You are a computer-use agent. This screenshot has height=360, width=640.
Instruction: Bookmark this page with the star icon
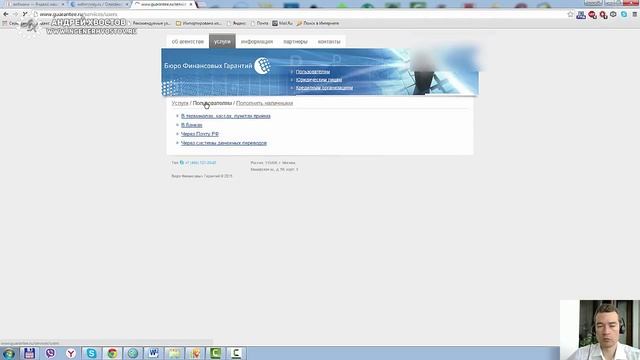(570, 14)
